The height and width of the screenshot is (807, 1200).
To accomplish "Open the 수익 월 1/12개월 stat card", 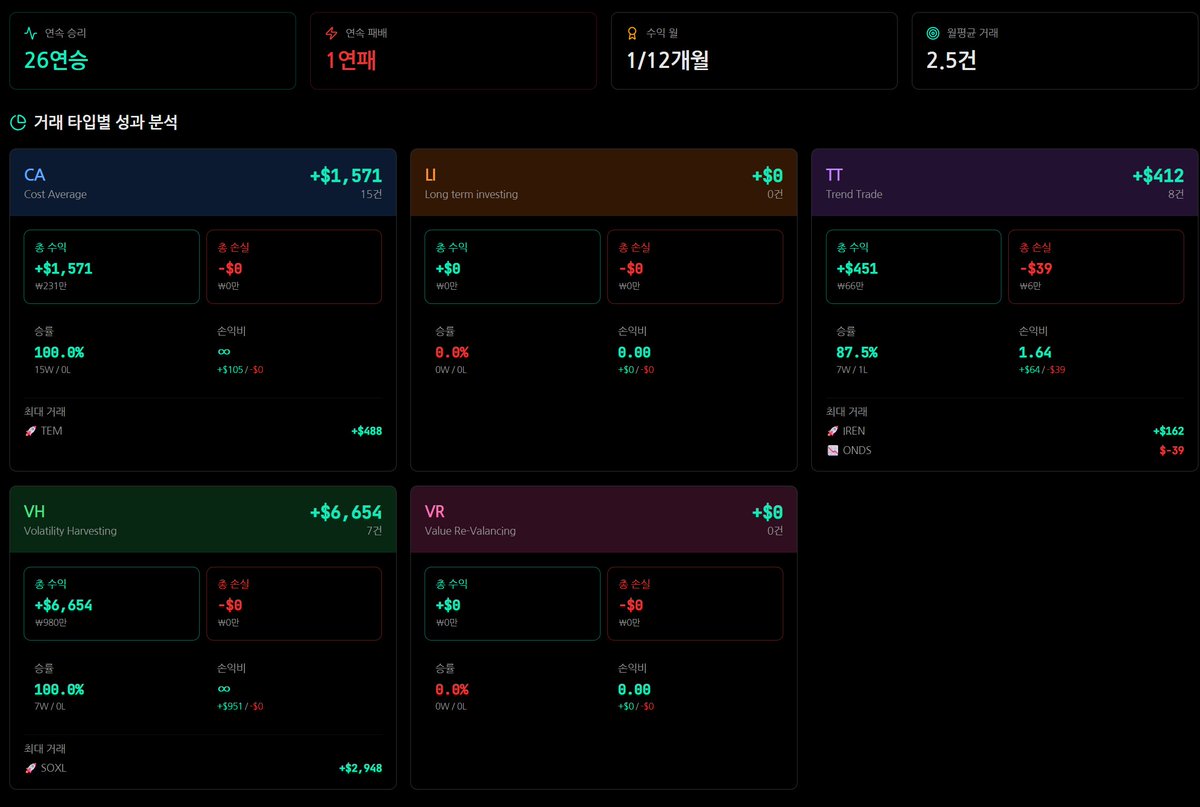I will pyautogui.click(x=754, y=51).
